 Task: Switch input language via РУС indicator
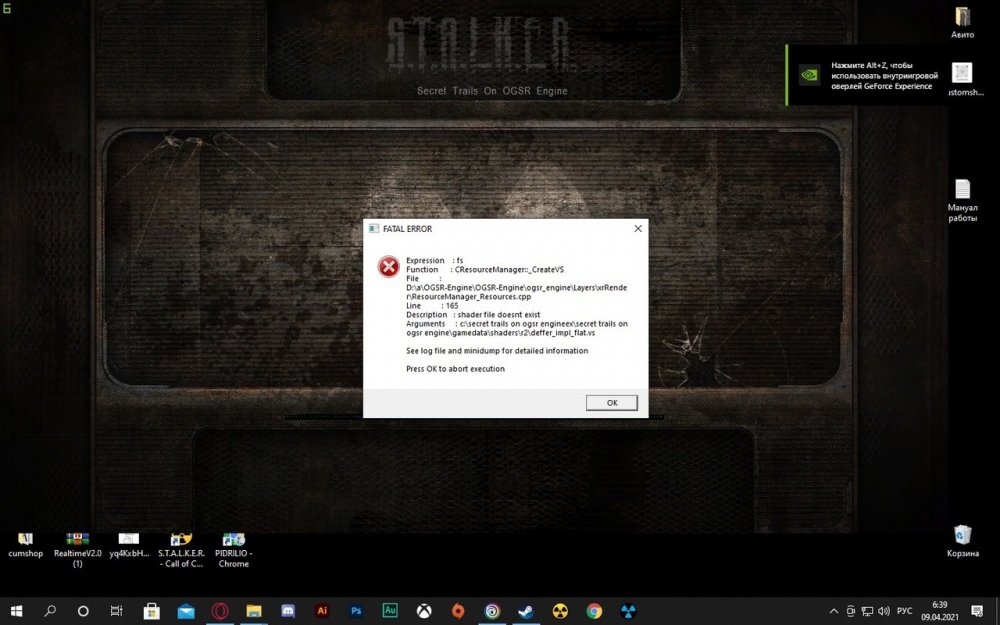[x=904, y=611]
